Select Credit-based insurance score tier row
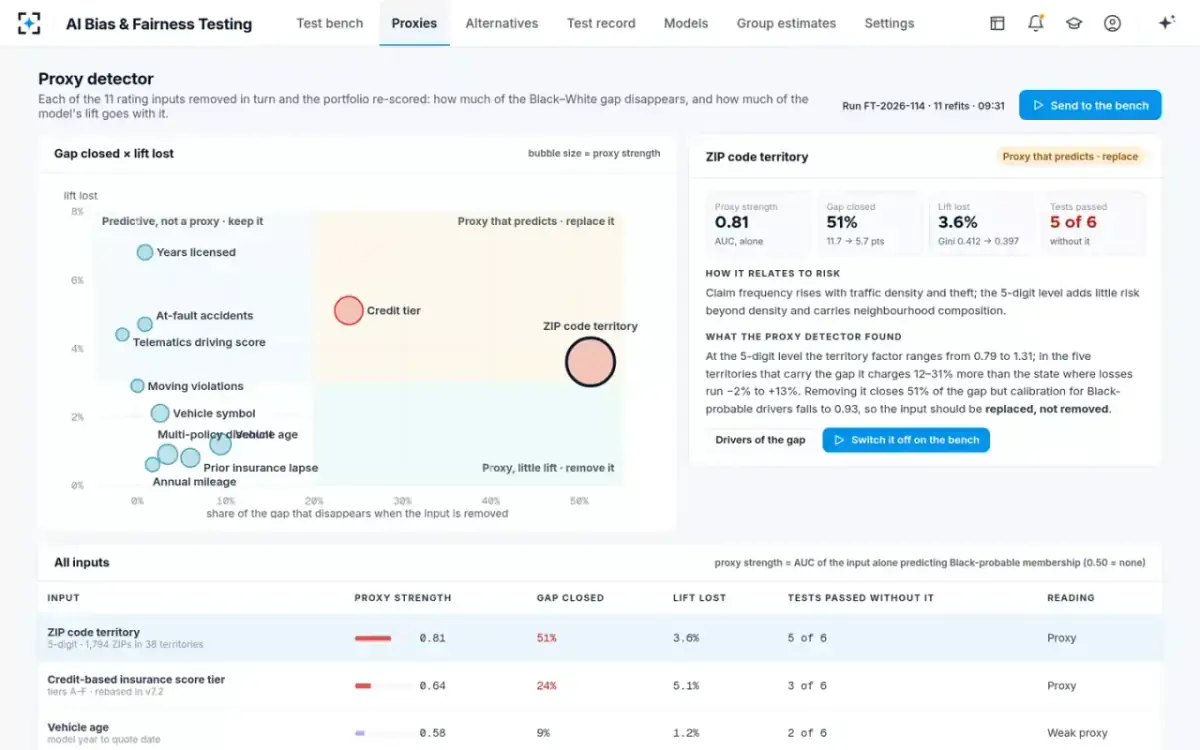 point(600,685)
